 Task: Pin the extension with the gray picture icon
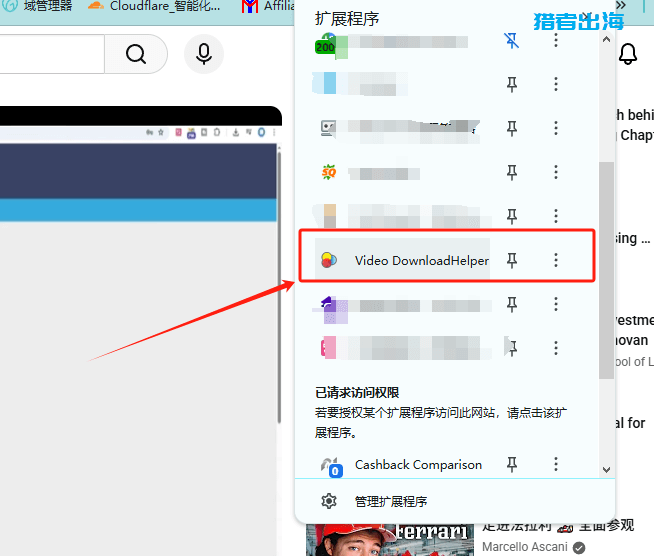[x=512, y=128]
